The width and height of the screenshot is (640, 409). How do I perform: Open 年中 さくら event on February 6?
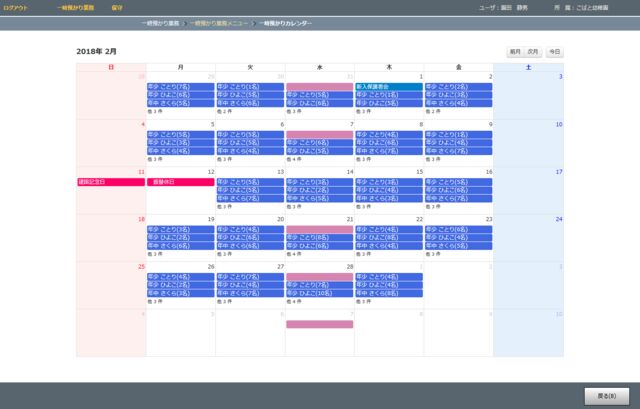(250, 151)
